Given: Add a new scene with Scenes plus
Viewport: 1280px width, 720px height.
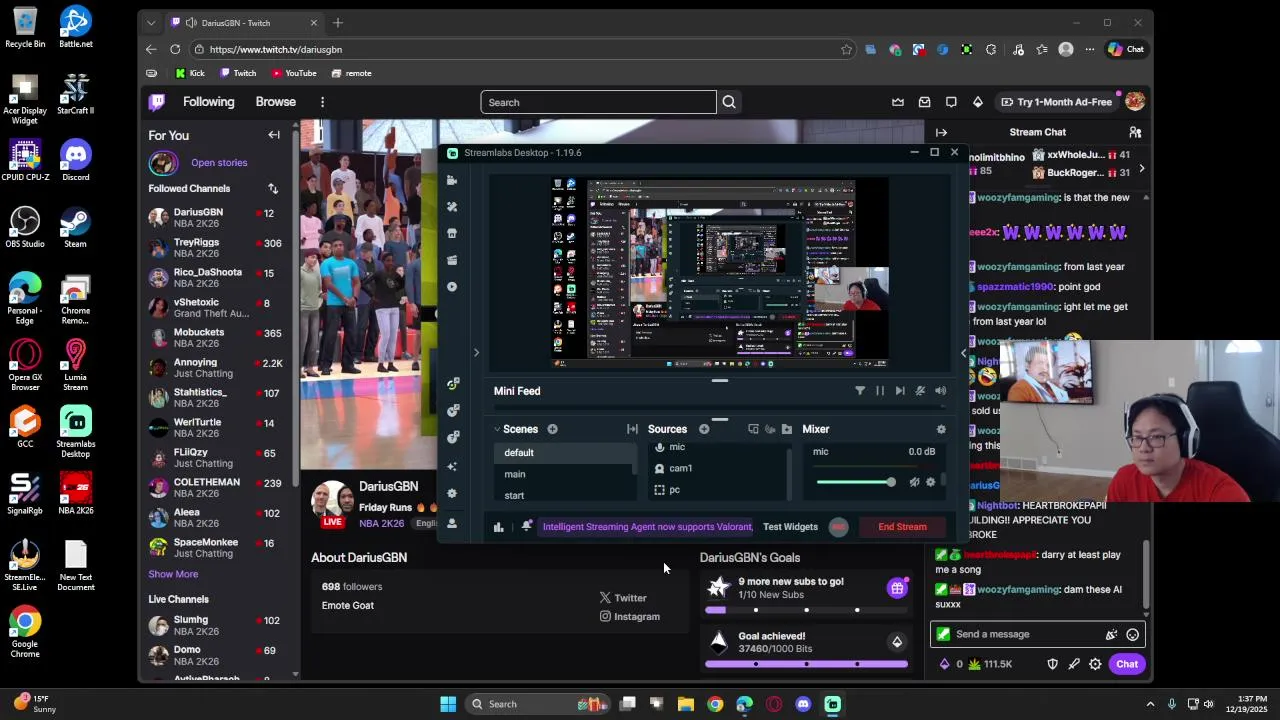Looking at the screenshot, I should pyautogui.click(x=552, y=429).
